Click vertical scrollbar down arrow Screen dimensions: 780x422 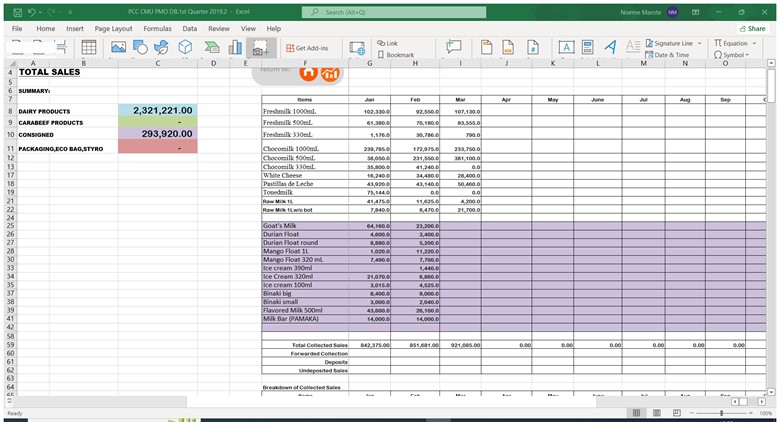click(771, 392)
